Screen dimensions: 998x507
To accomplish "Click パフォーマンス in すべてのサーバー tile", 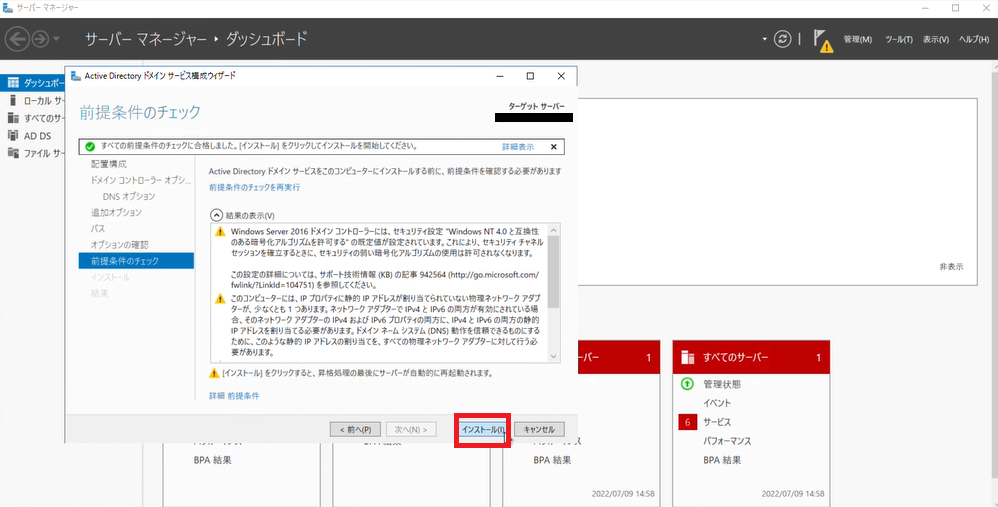I will (x=727, y=441).
